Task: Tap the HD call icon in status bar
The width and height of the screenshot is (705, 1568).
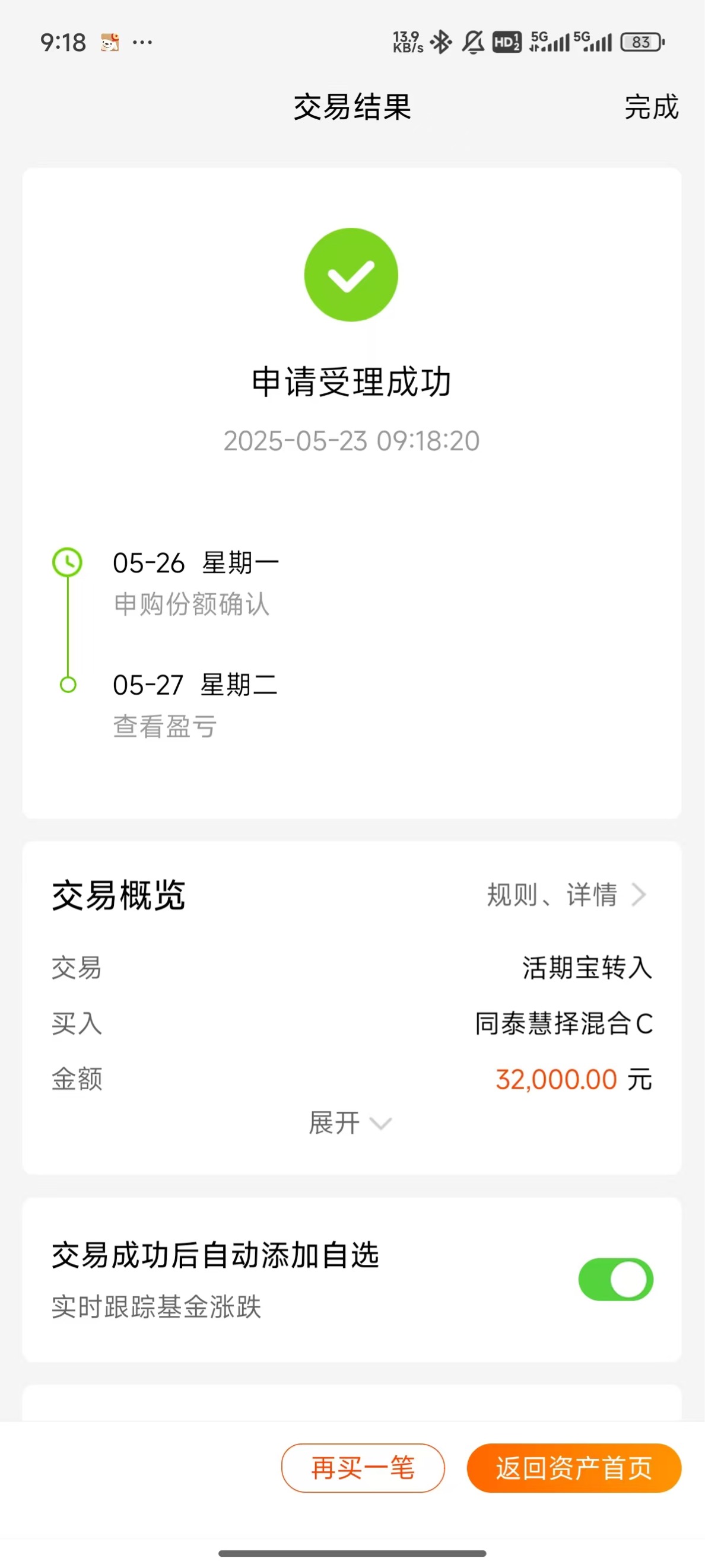Action: [x=507, y=42]
